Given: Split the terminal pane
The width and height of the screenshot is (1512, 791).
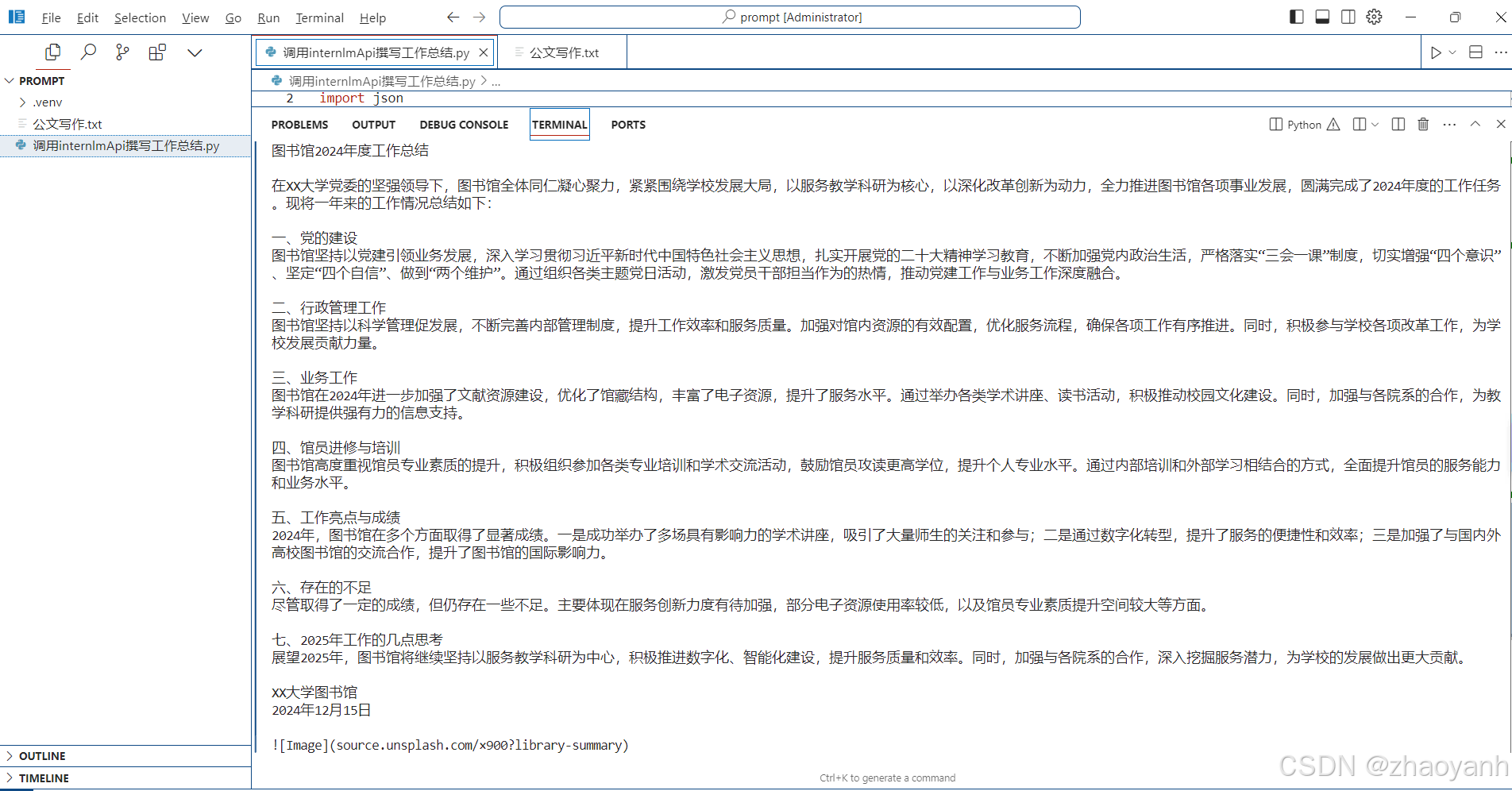Looking at the screenshot, I should click(x=1398, y=125).
